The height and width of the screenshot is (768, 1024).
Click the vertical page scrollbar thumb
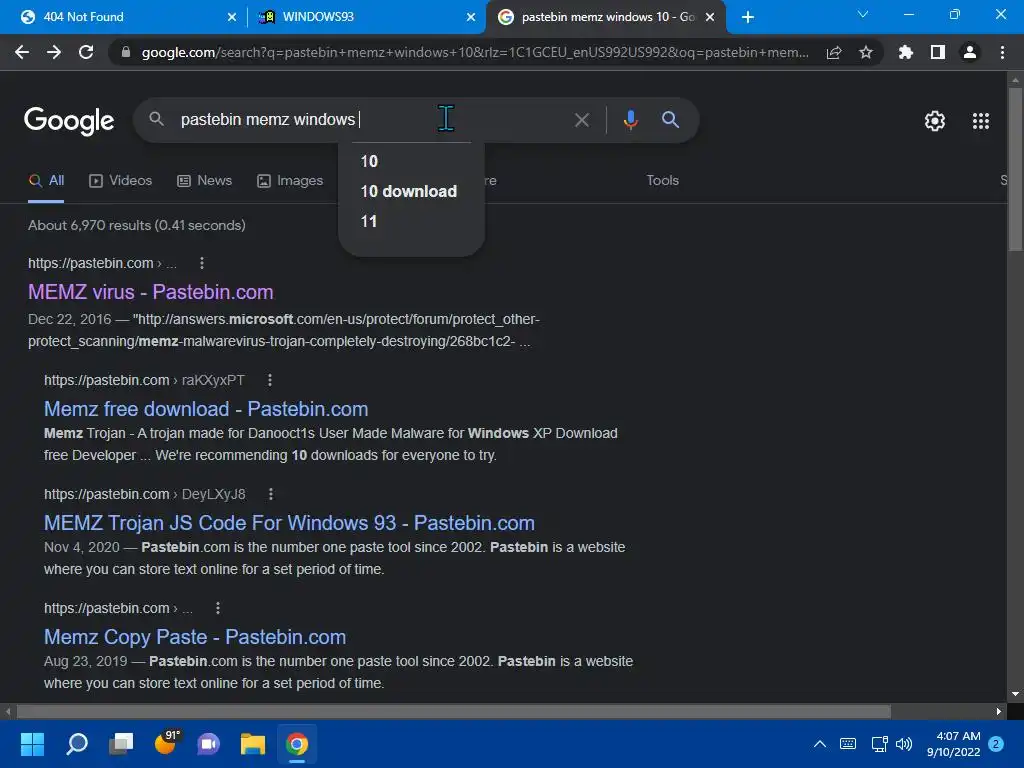(x=1015, y=168)
